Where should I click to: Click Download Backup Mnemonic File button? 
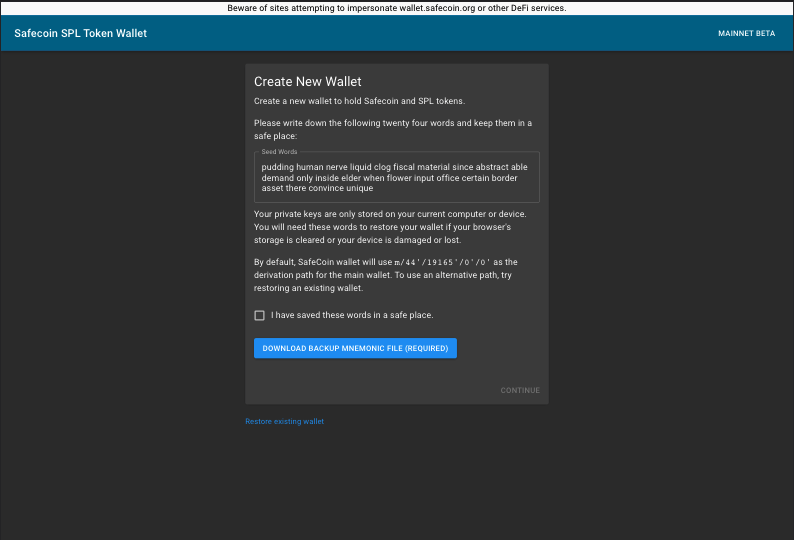[x=355, y=348]
